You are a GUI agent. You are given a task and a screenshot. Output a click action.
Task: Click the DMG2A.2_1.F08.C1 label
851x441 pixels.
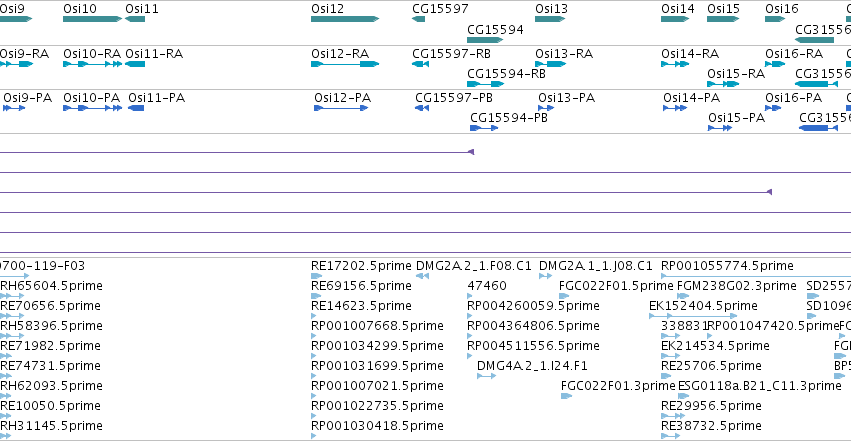pos(474,266)
